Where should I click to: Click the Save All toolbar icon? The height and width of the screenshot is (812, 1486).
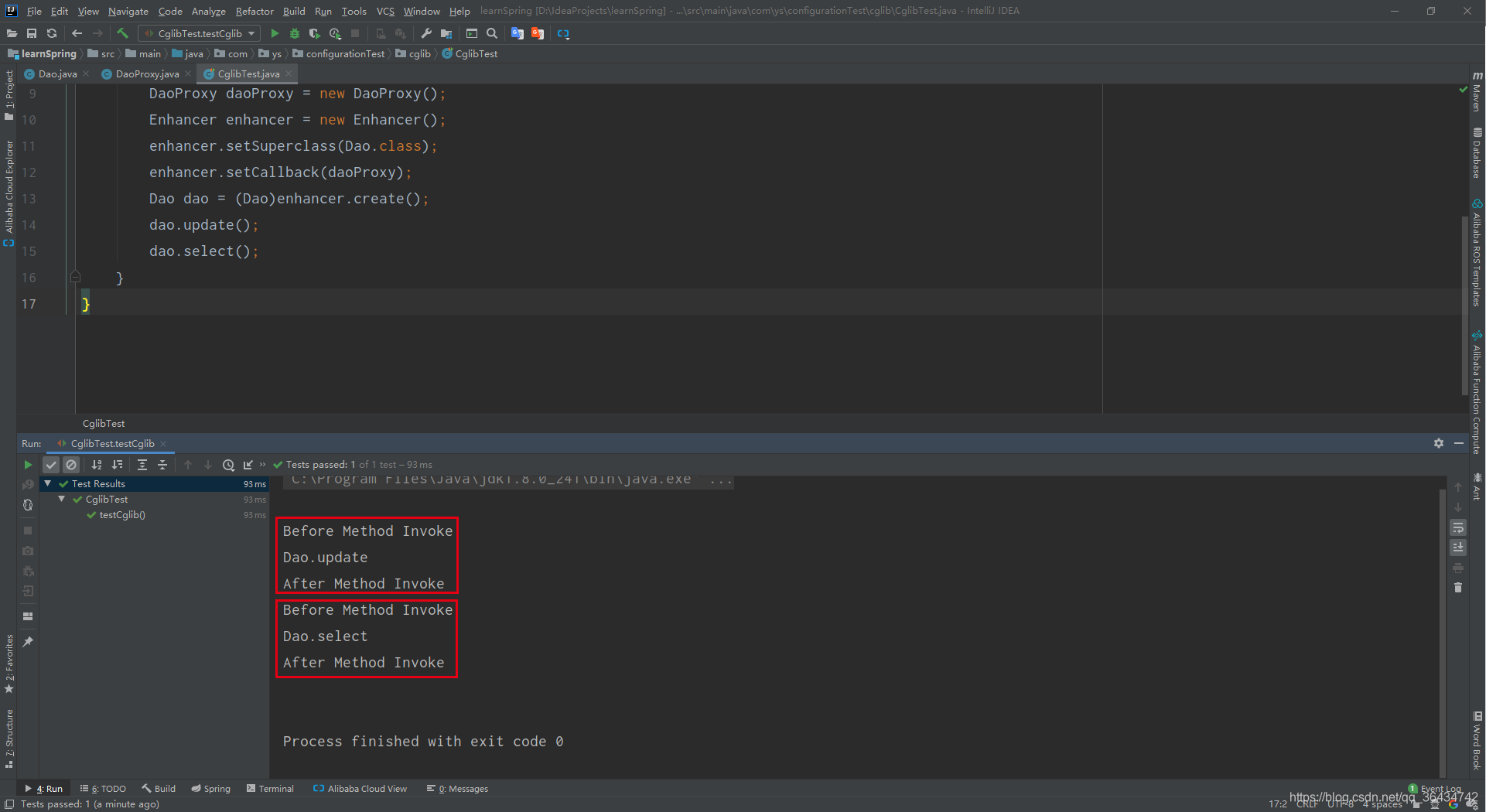click(32, 33)
